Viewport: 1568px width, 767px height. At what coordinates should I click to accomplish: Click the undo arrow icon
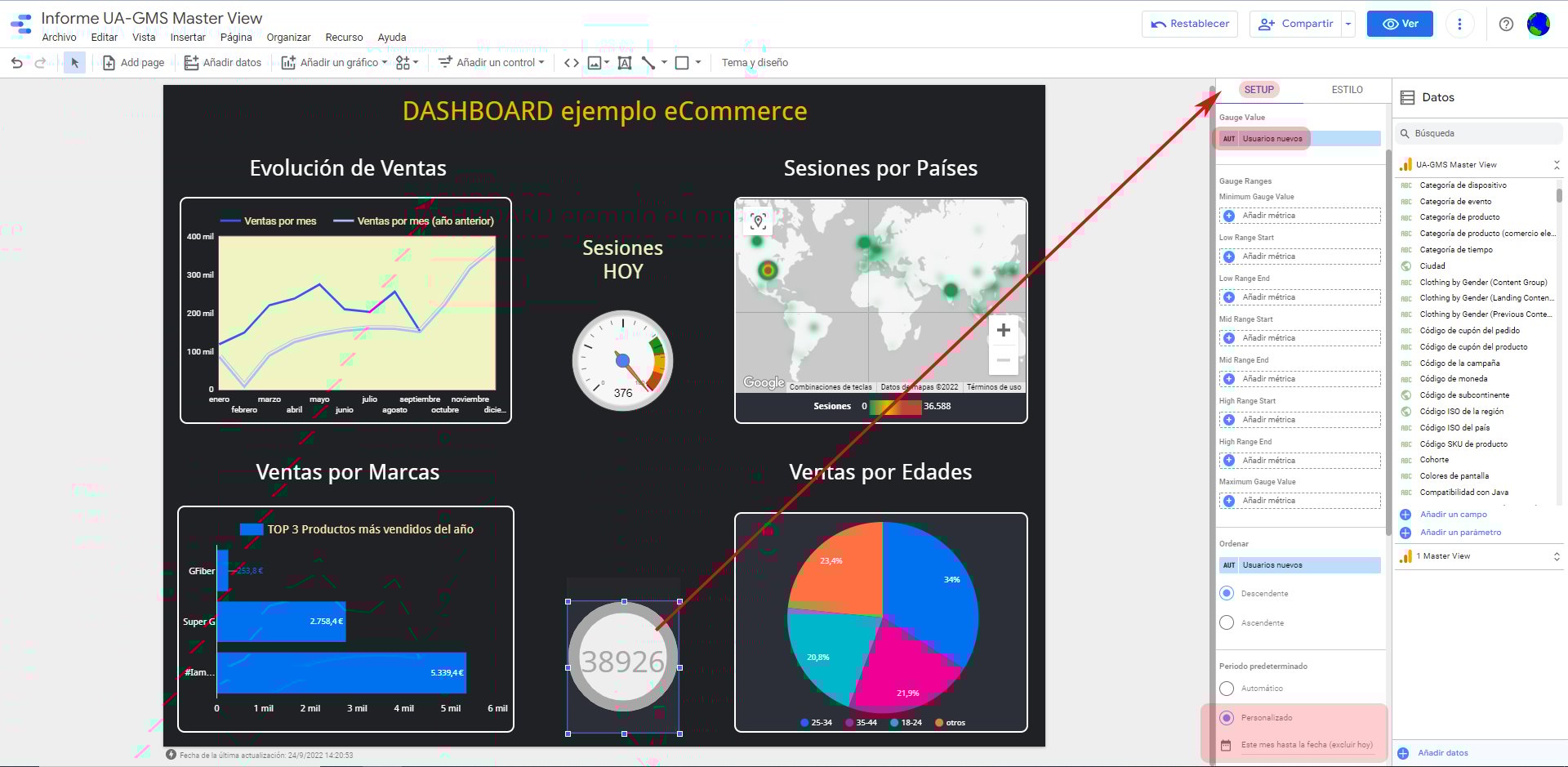tap(17, 63)
